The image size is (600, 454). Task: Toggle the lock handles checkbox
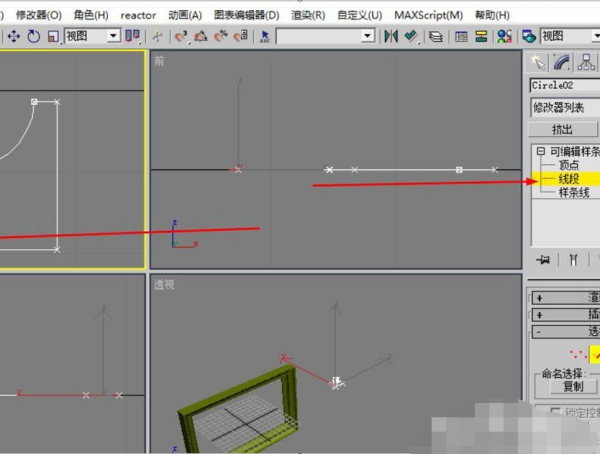(x=556, y=411)
